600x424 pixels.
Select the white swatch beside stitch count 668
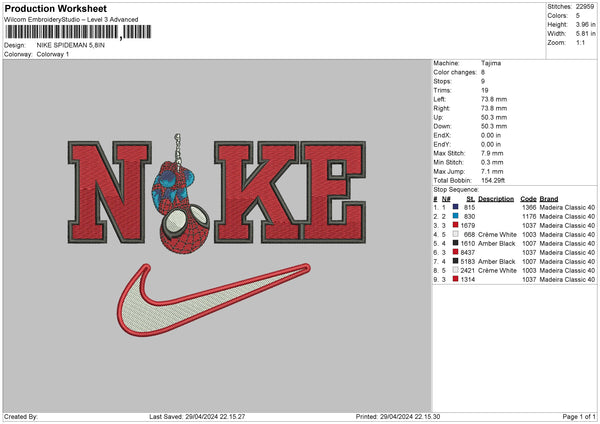[x=455, y=234]
